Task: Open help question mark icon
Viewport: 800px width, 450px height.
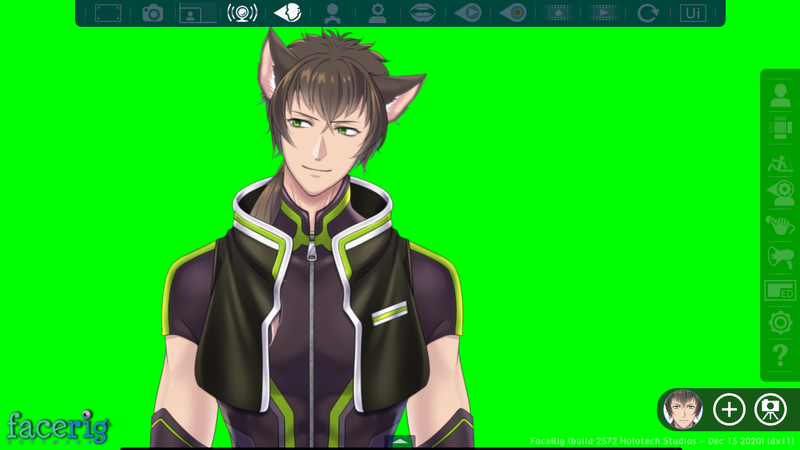Action: pos(780,355)
